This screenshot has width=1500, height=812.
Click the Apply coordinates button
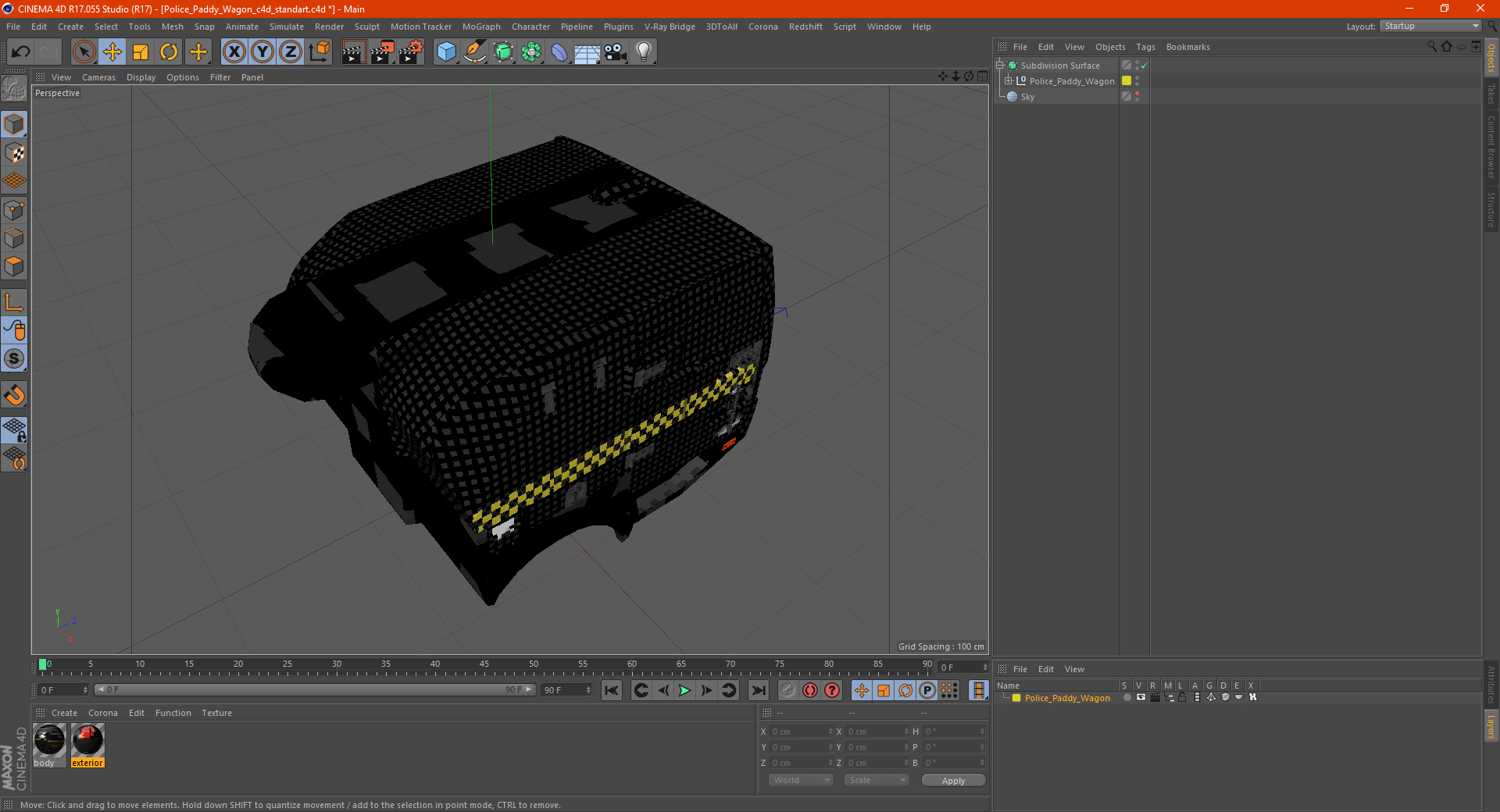[x=953, y=781]
